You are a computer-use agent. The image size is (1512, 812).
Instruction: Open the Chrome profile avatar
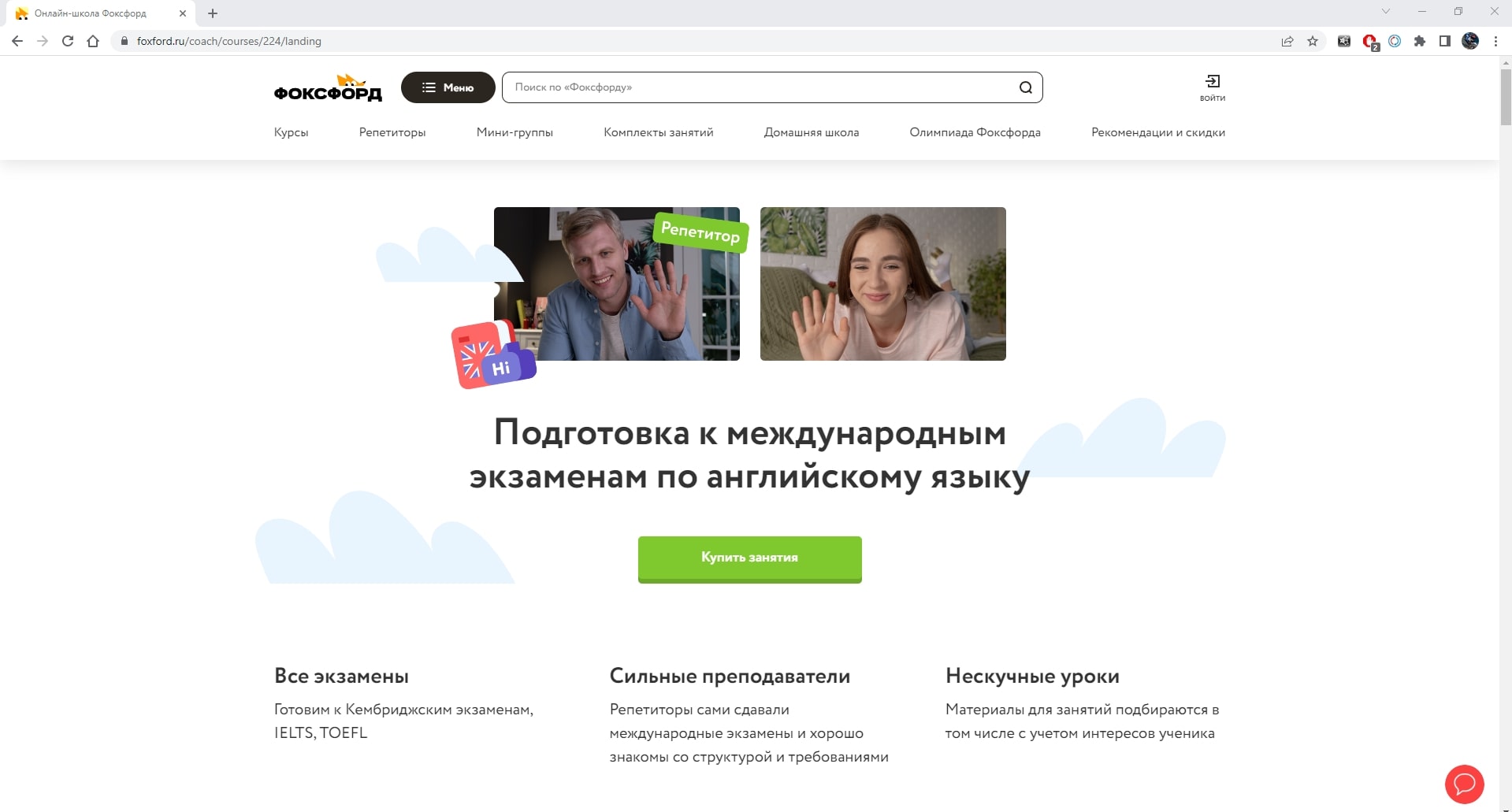[x=1470, y=41]
